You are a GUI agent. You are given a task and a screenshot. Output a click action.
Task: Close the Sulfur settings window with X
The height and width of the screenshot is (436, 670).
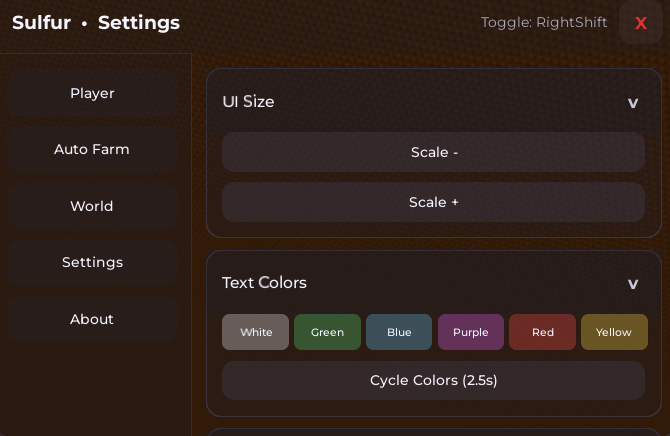(x=641, y=23)
